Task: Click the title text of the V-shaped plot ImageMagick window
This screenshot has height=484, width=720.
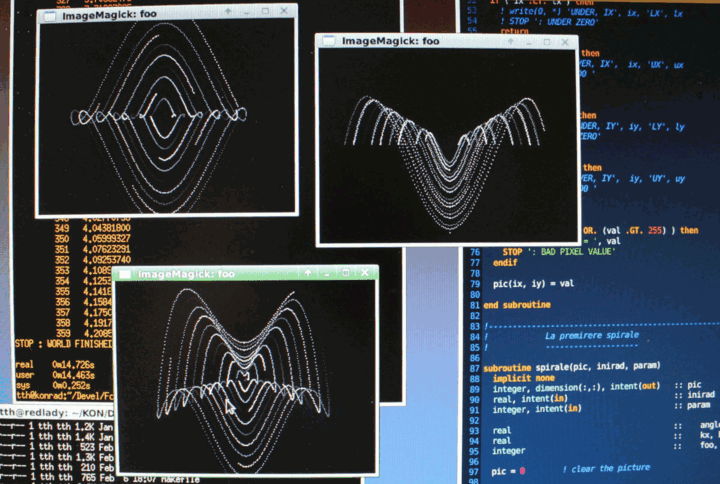Action: (x=390, y=41)
